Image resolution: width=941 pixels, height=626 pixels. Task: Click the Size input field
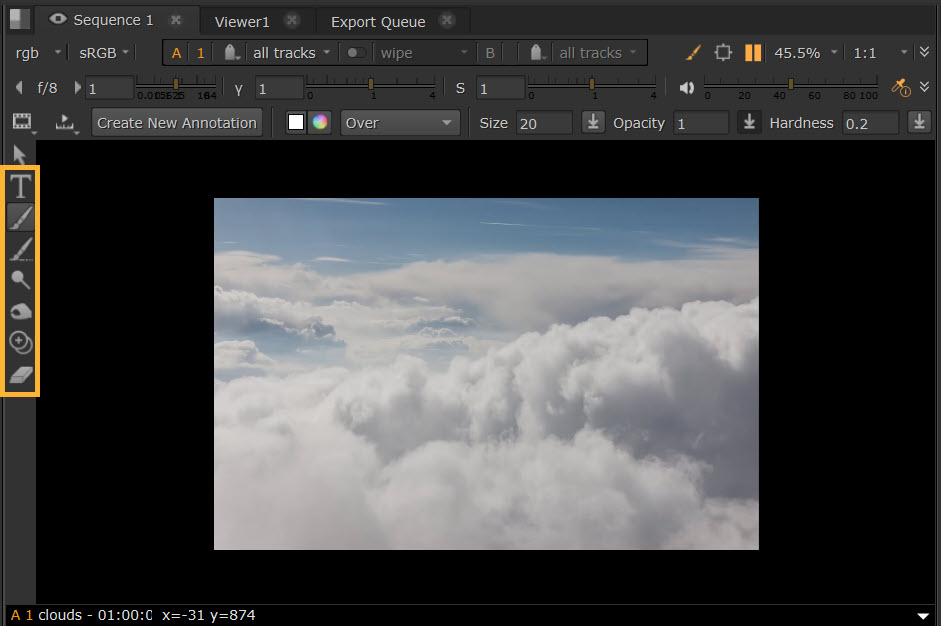pyautogui.click(x=544, y=123)
